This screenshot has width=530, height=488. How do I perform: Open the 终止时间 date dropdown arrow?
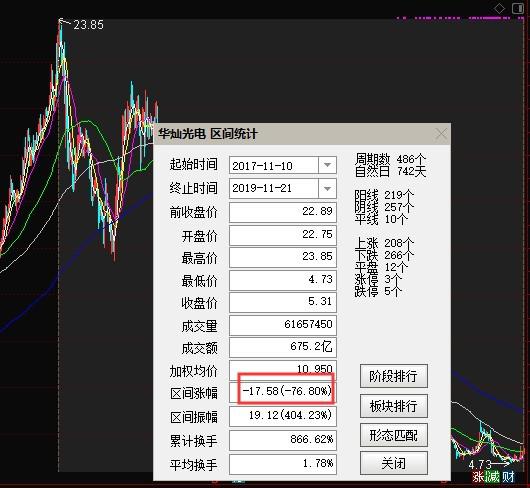pyautogui.click(x=327, y=188)
